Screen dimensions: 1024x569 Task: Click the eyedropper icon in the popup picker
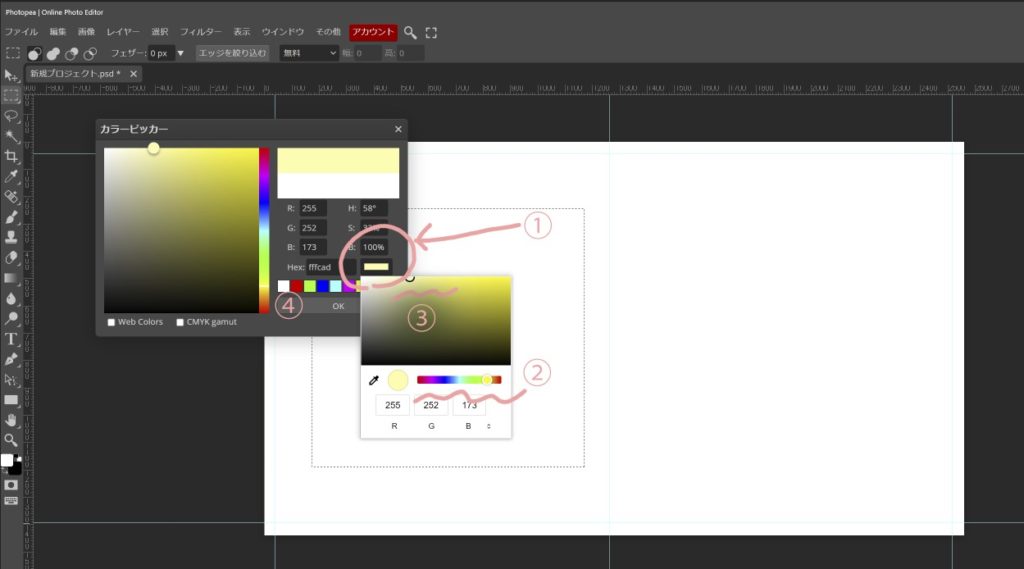(374, 380)
